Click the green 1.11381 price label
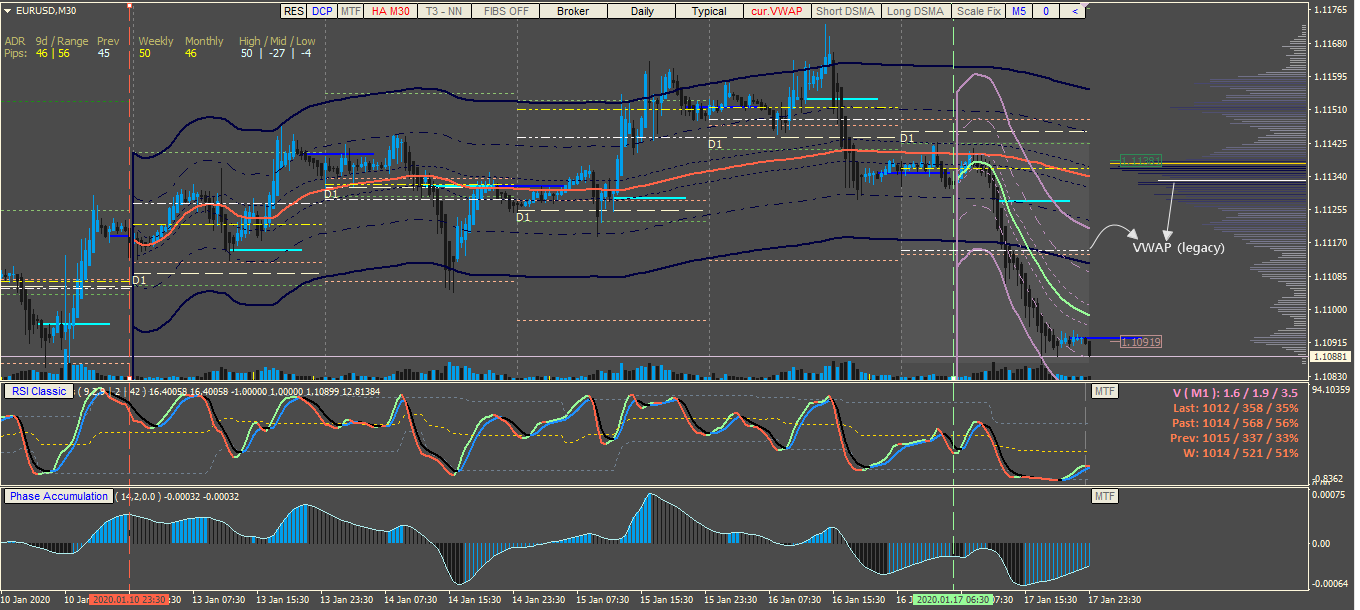1360x610 pixels. (x=1141, y=160)
